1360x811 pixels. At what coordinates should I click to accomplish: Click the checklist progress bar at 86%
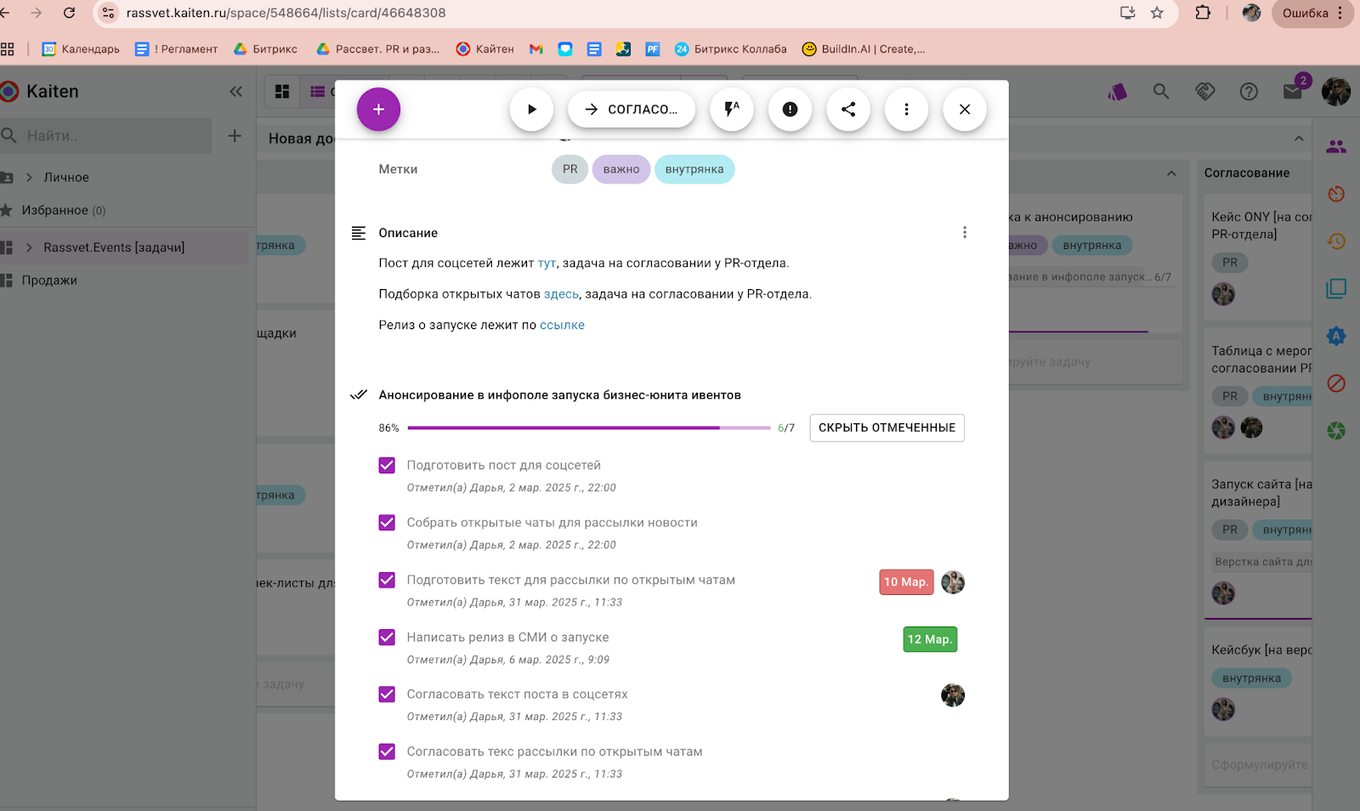[589, 428]
